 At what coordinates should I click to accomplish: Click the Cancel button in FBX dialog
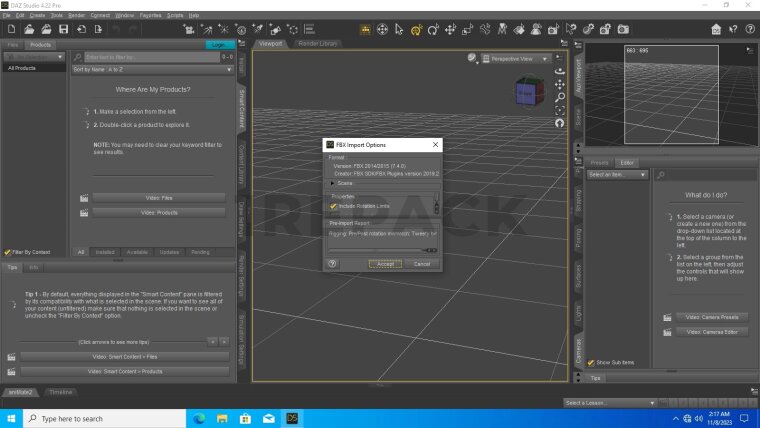click(421, 264)
